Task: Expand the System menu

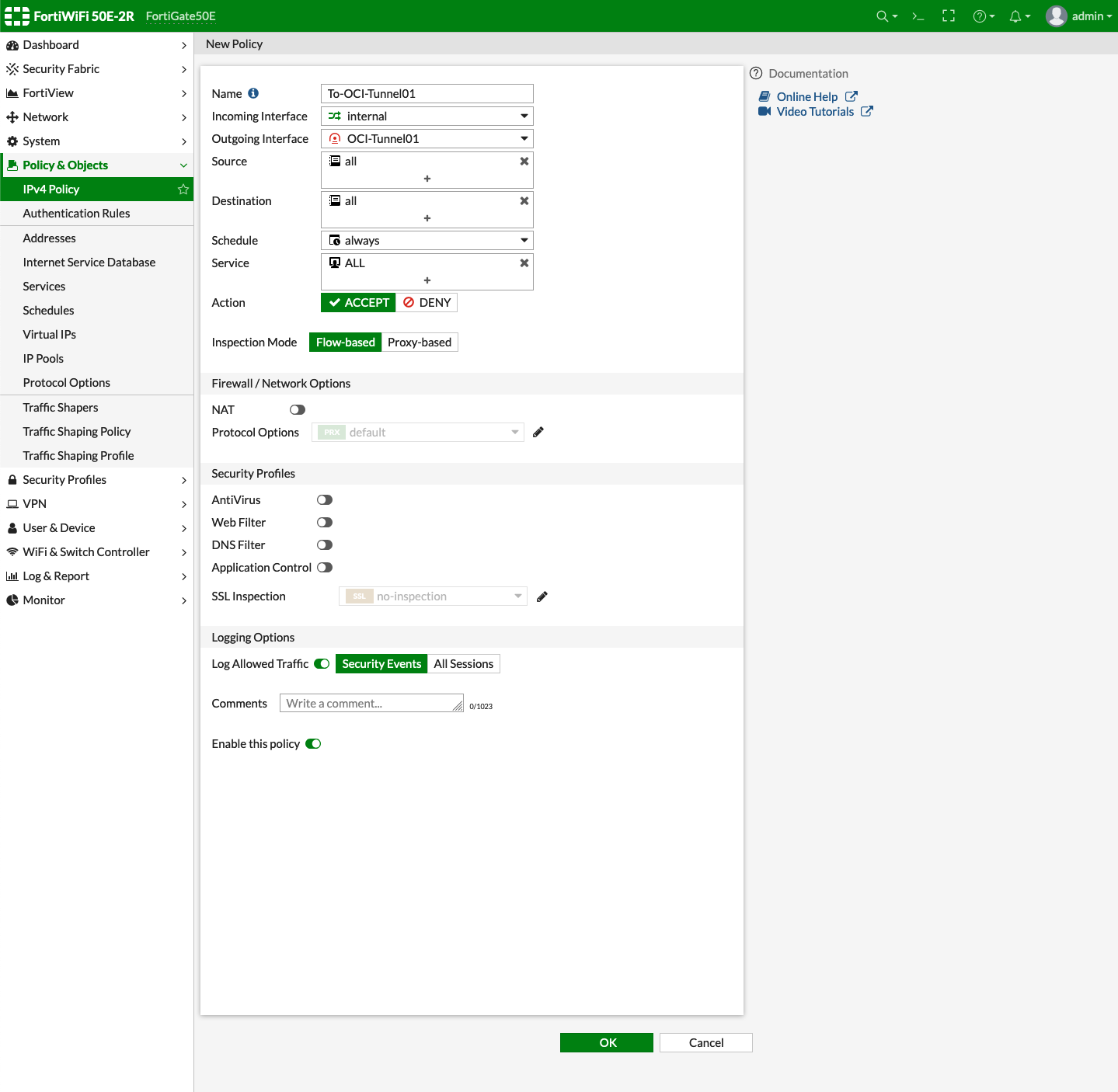Action: (96, 141)
